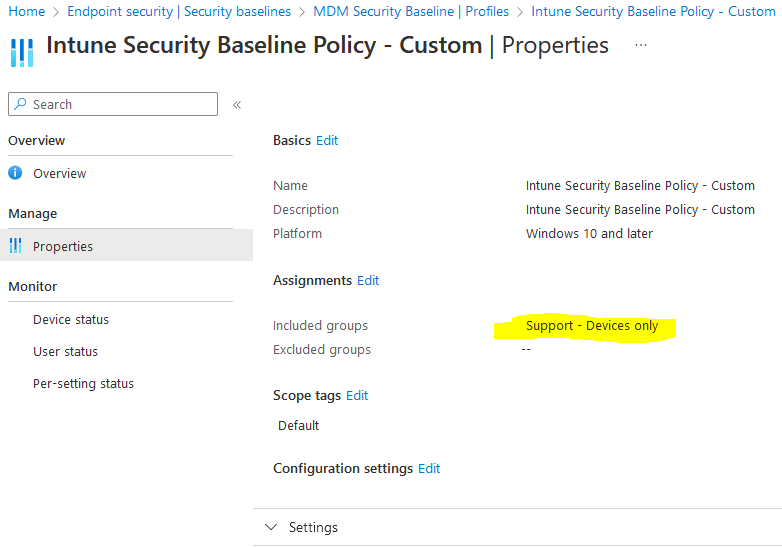Edit the Configuration settings section

[429, 469]
